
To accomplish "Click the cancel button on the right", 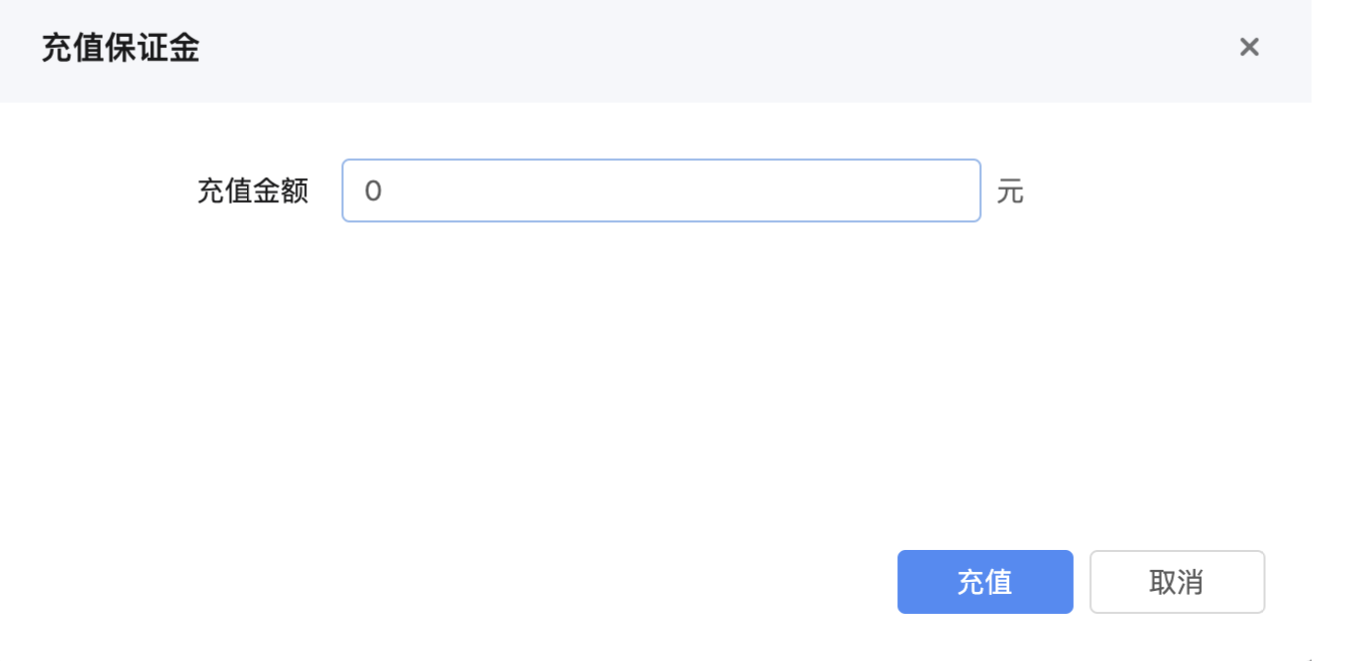I will [1177, 581].
